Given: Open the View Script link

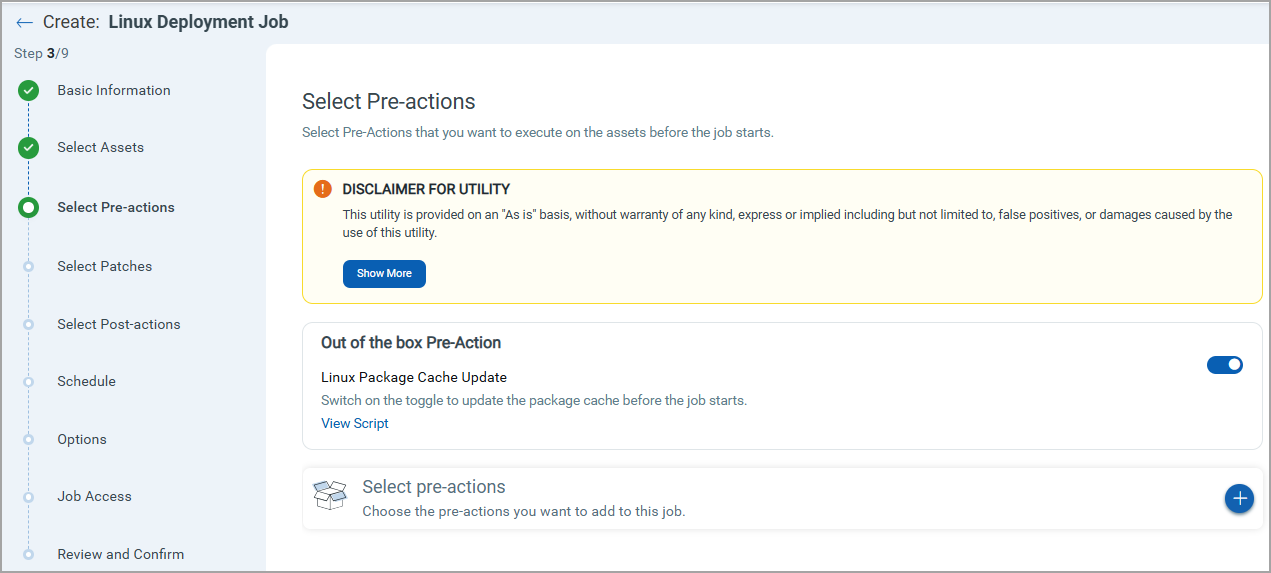Looking at the screenshot, I should pyautogui.click(x=355, y=424).
